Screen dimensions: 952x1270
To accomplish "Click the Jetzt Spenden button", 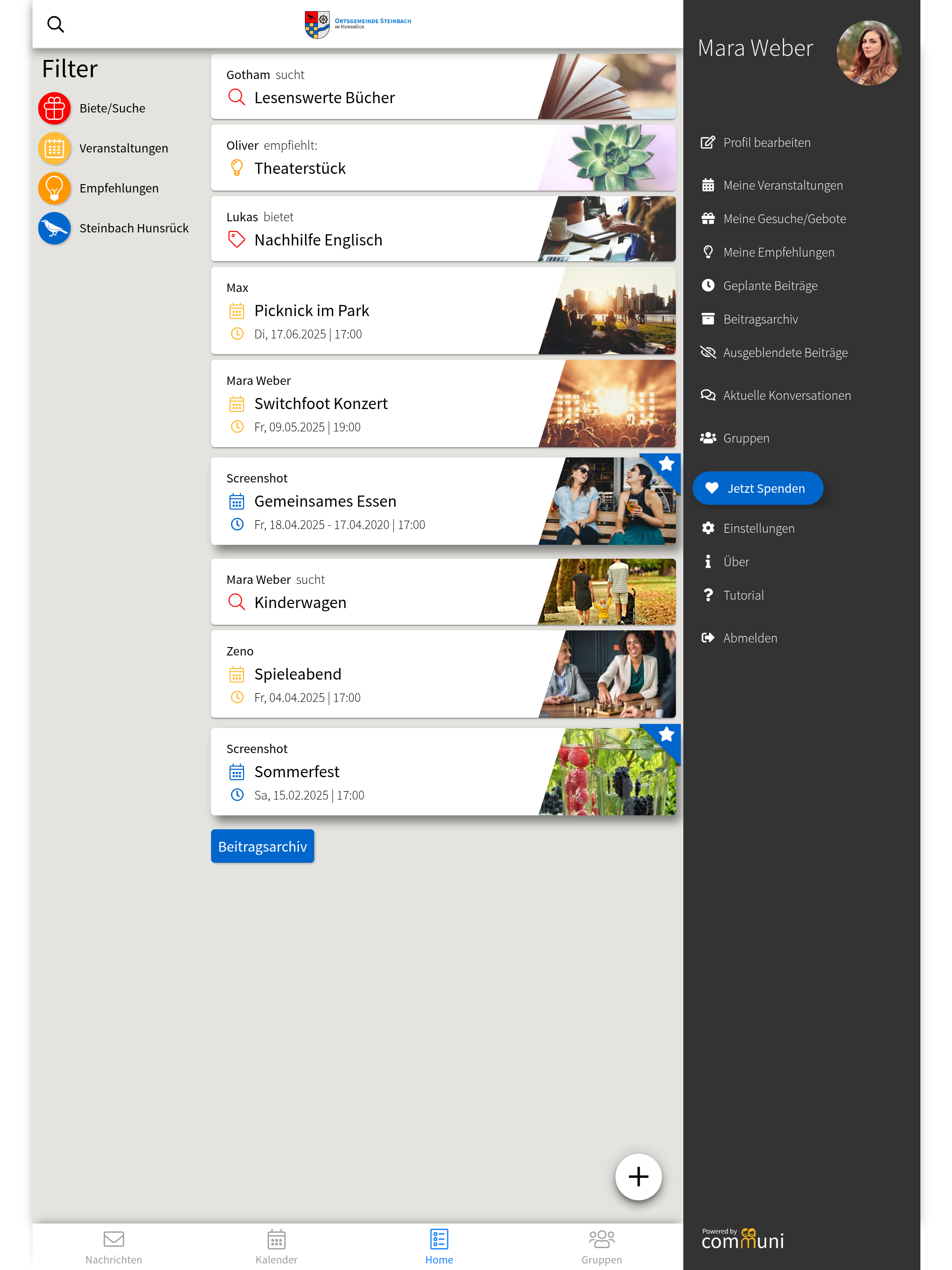I will pos(757,488).
